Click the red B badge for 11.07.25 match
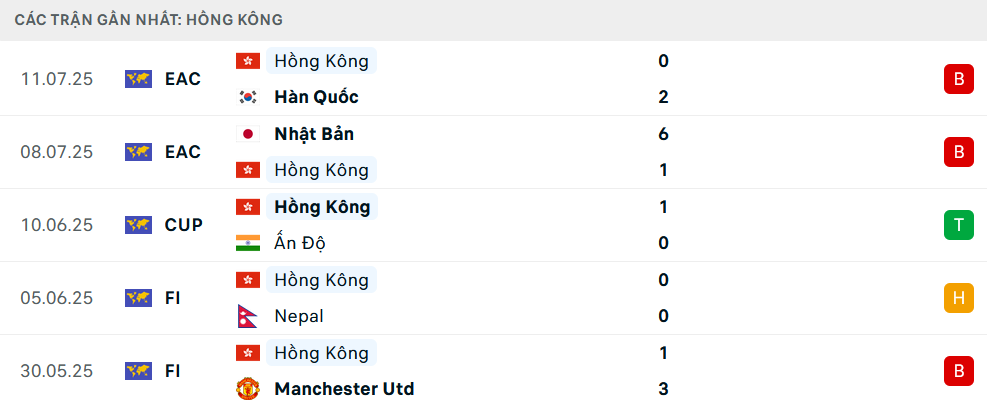 click(x=959, y=79)
